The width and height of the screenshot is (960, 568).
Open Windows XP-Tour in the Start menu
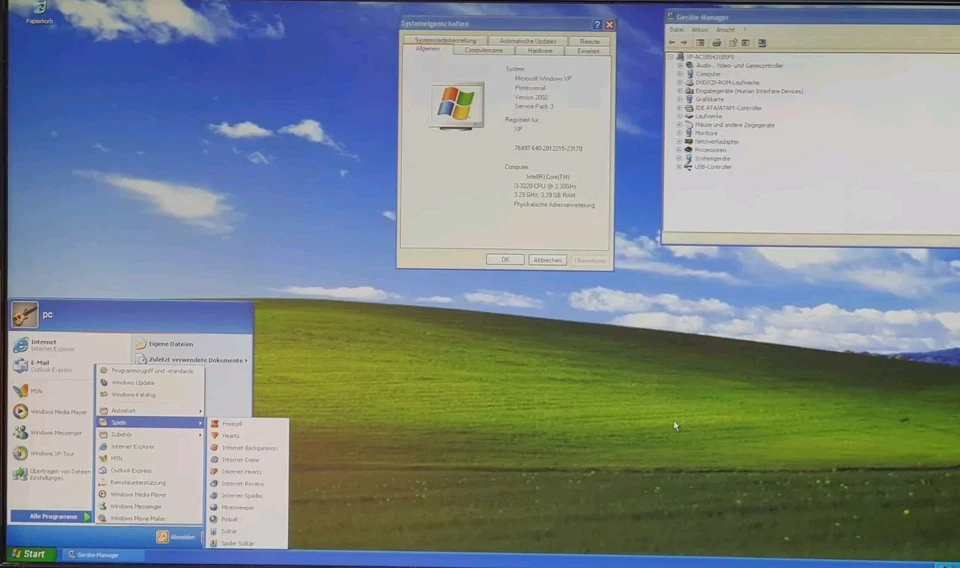[51, 454]
